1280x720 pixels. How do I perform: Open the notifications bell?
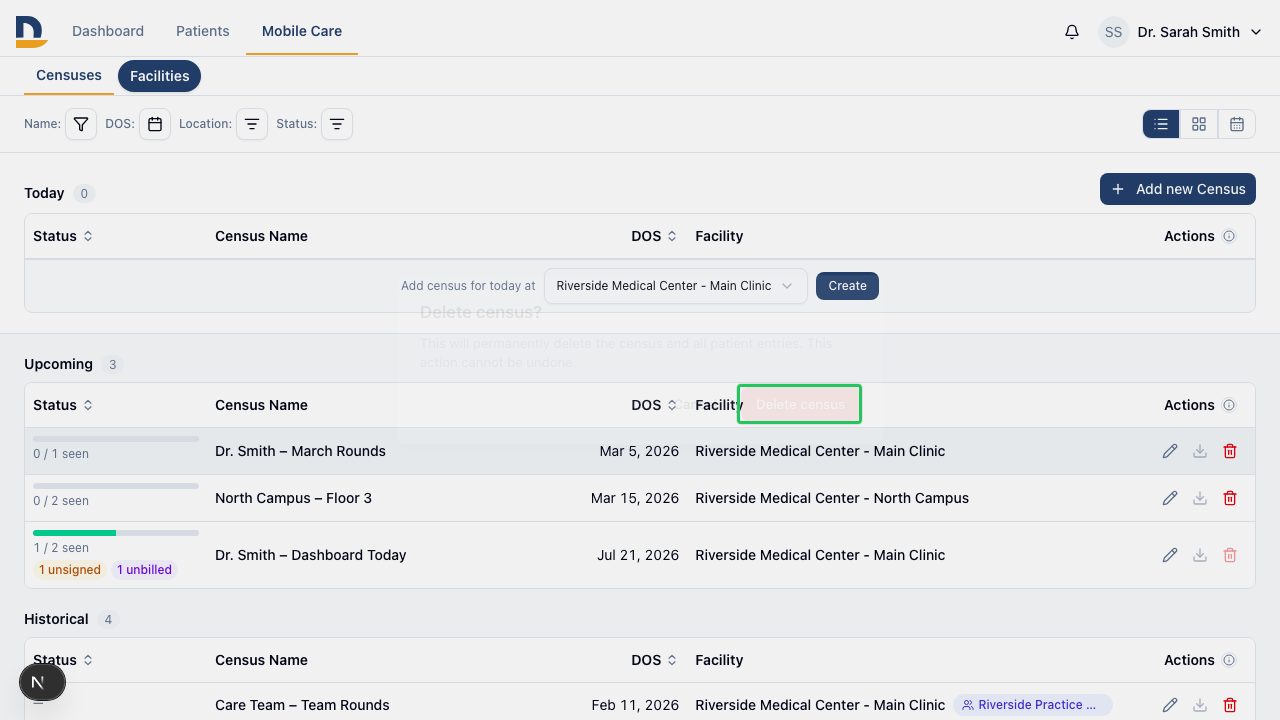(x=1072, y=32)
